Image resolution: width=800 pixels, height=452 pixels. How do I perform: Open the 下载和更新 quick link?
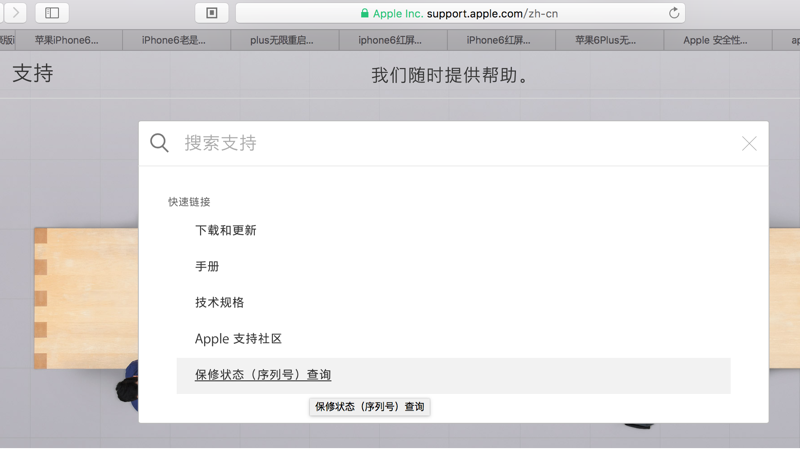[x=226, y=231]
